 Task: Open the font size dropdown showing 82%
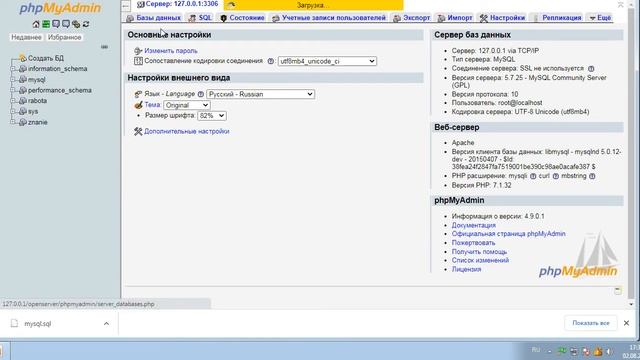[211, 116]
